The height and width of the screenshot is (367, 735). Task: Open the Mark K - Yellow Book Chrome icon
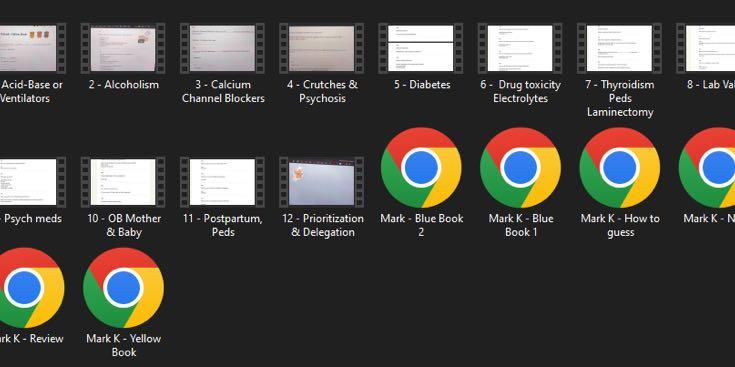coord(124,288)
